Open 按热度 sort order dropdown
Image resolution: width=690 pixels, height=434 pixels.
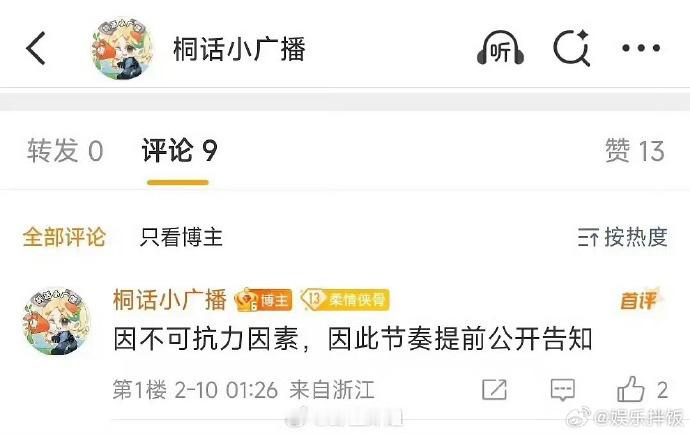pyautogui.click(x=623, y=237)
